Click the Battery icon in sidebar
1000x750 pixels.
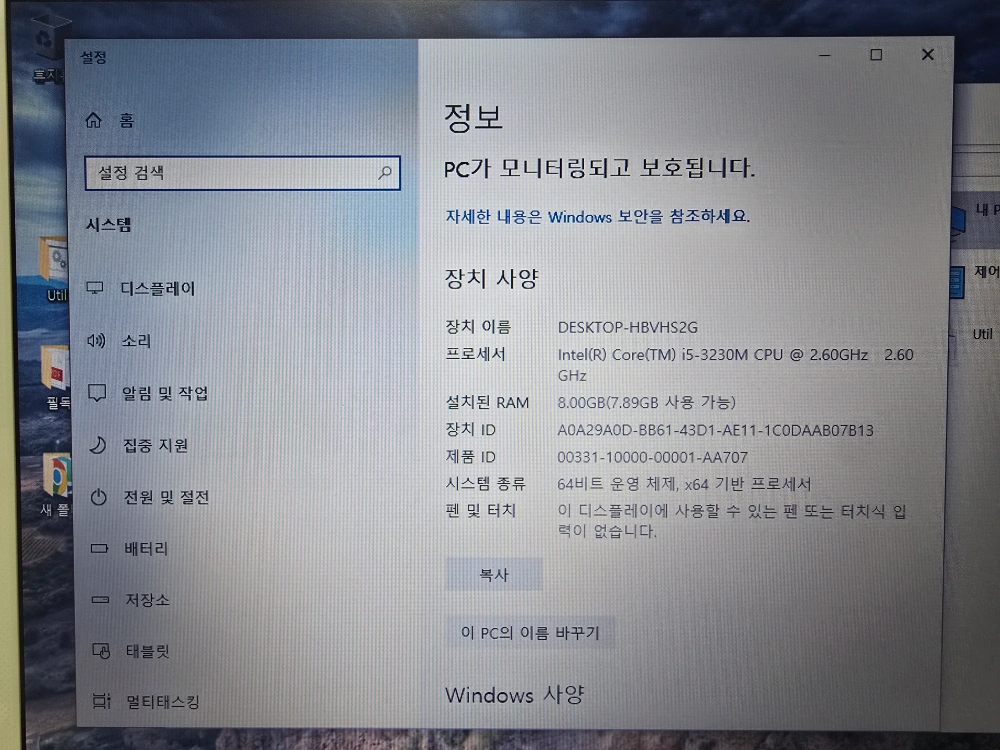99,549
